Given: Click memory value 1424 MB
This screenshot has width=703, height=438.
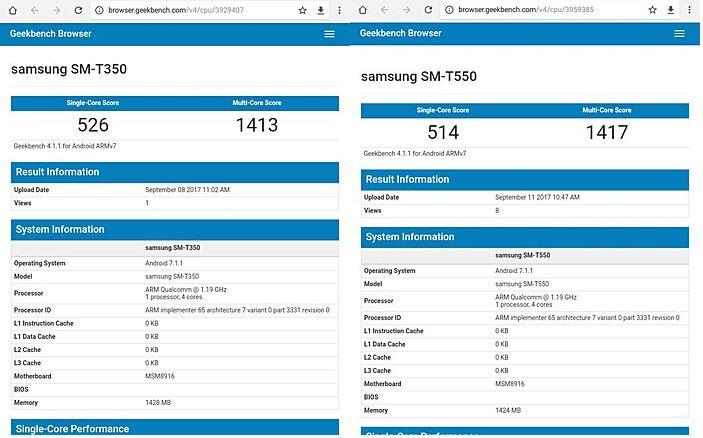Looking at the screenshot, I should coord(508,410).
